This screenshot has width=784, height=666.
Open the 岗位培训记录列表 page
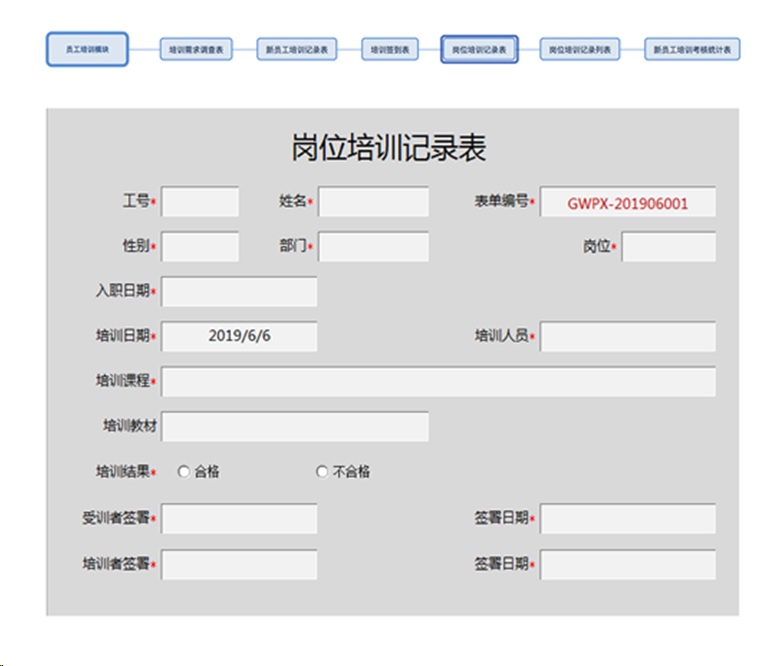click(x=580, y=49)
